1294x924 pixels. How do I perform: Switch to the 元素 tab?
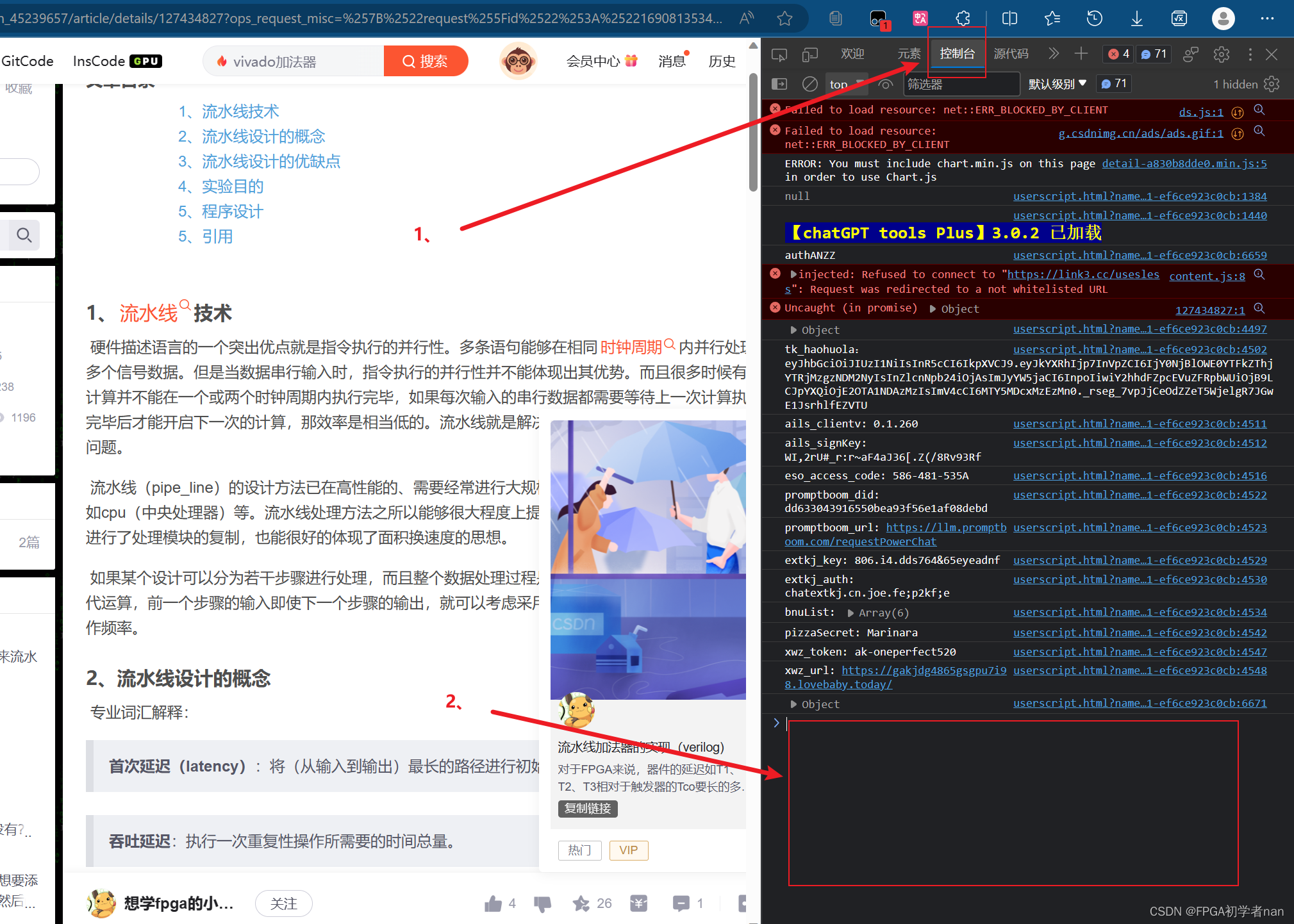(x=908, y=54)
